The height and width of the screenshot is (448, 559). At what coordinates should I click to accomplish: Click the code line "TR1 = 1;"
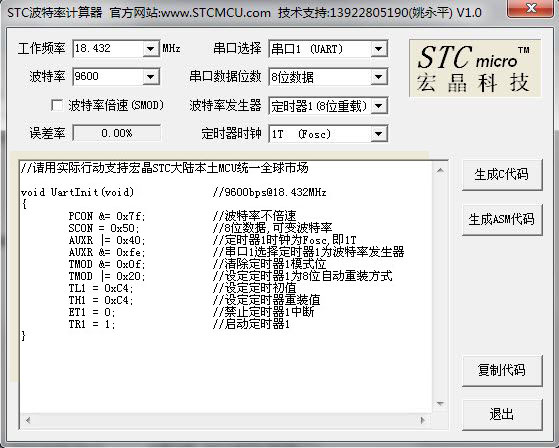[x=92, y=324]
